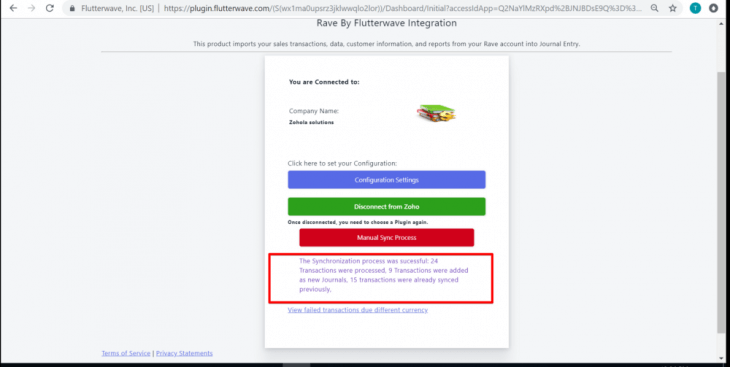Click 'Click here to set your Configuration' text
Viewport: 730px width, 367px height.
[342, 163]
